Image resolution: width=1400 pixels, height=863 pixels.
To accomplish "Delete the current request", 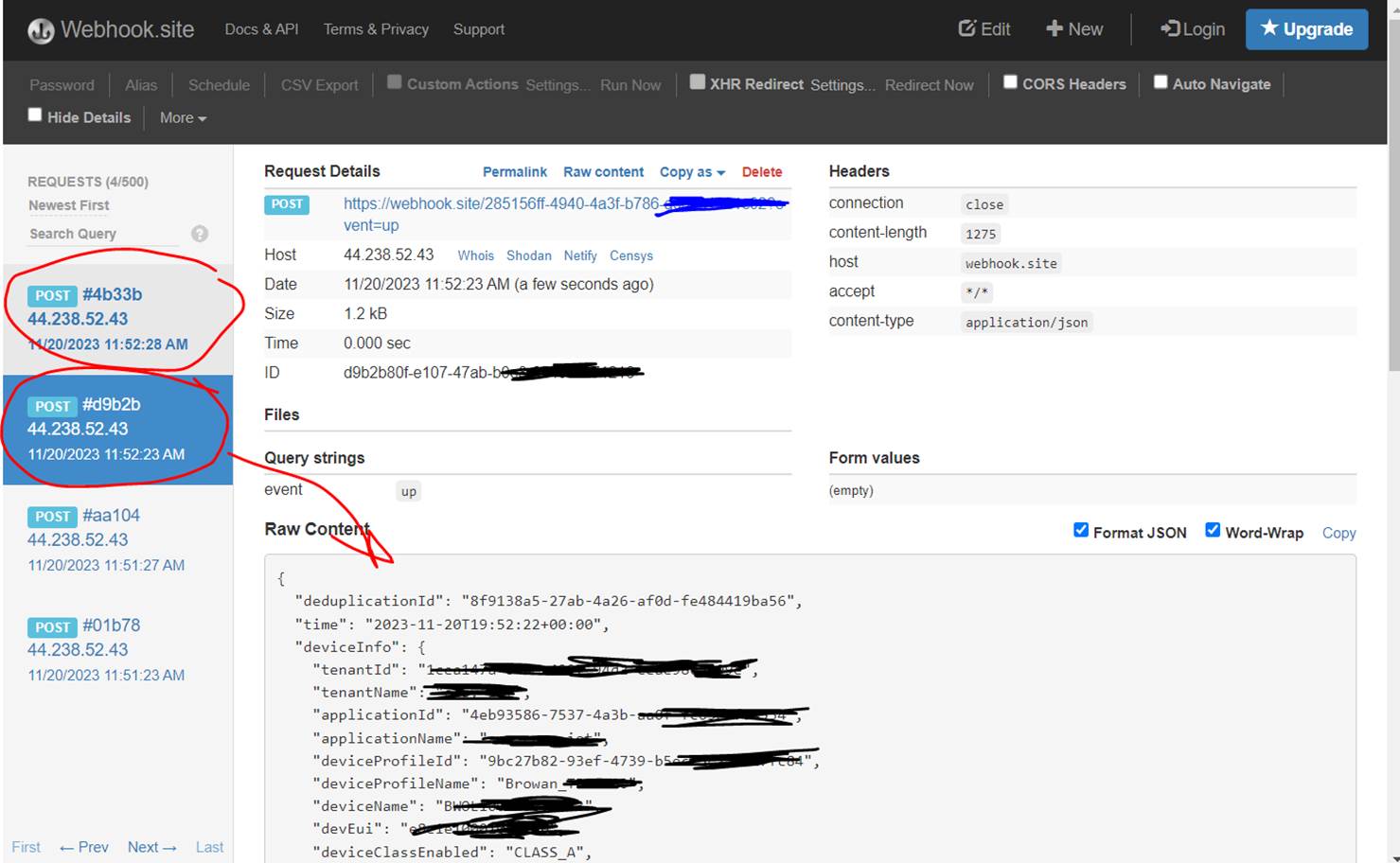I will [761, 172].
